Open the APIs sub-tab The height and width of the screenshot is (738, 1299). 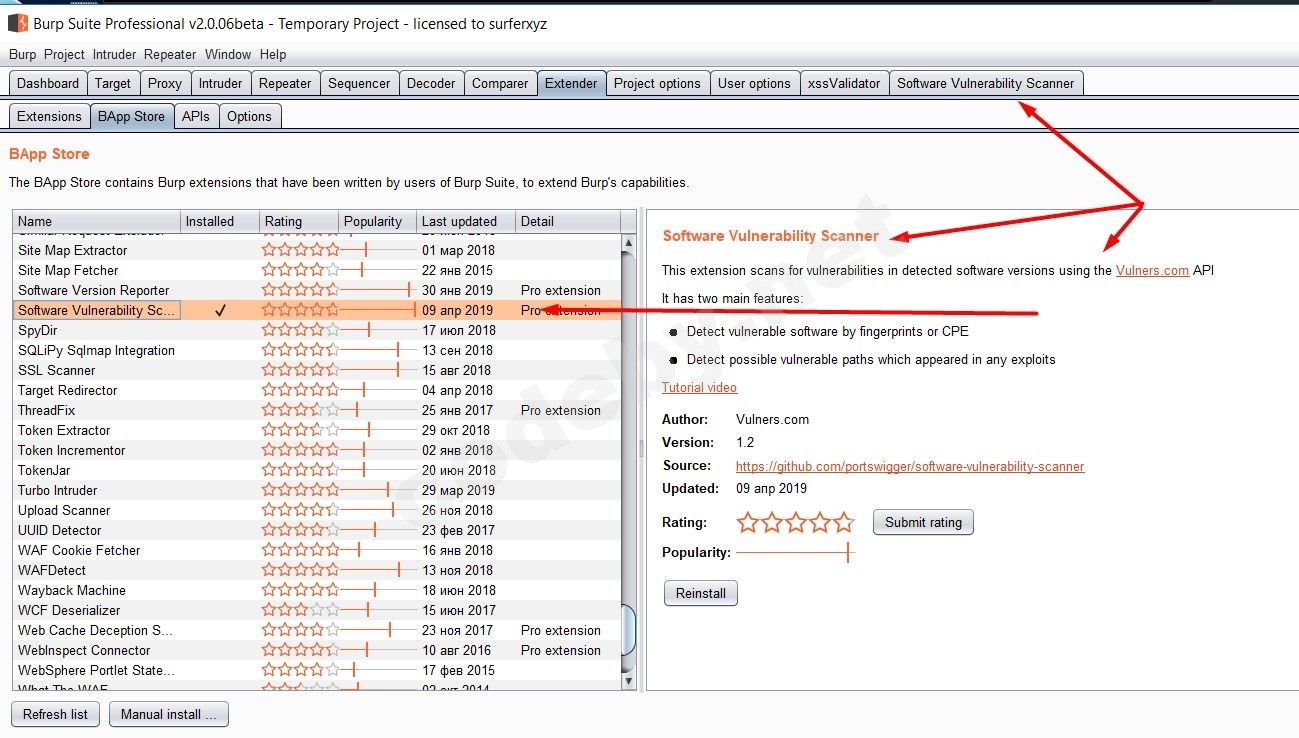coord(196,116)
